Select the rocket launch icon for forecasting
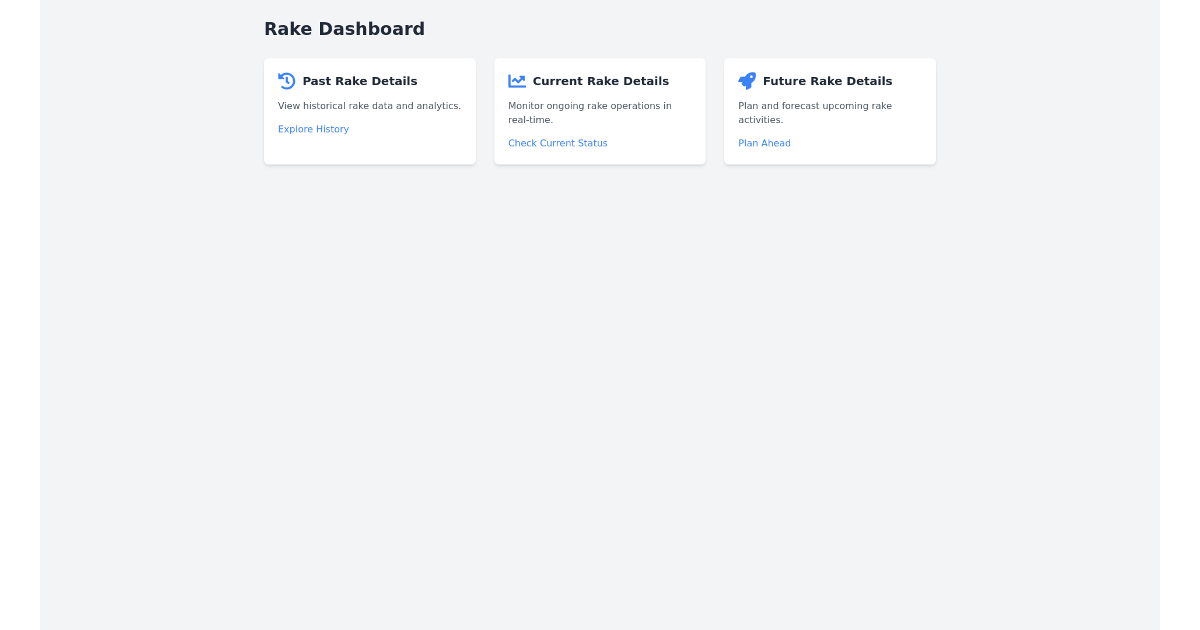This screenshot has width=1200, height=630. click(747, 80)
